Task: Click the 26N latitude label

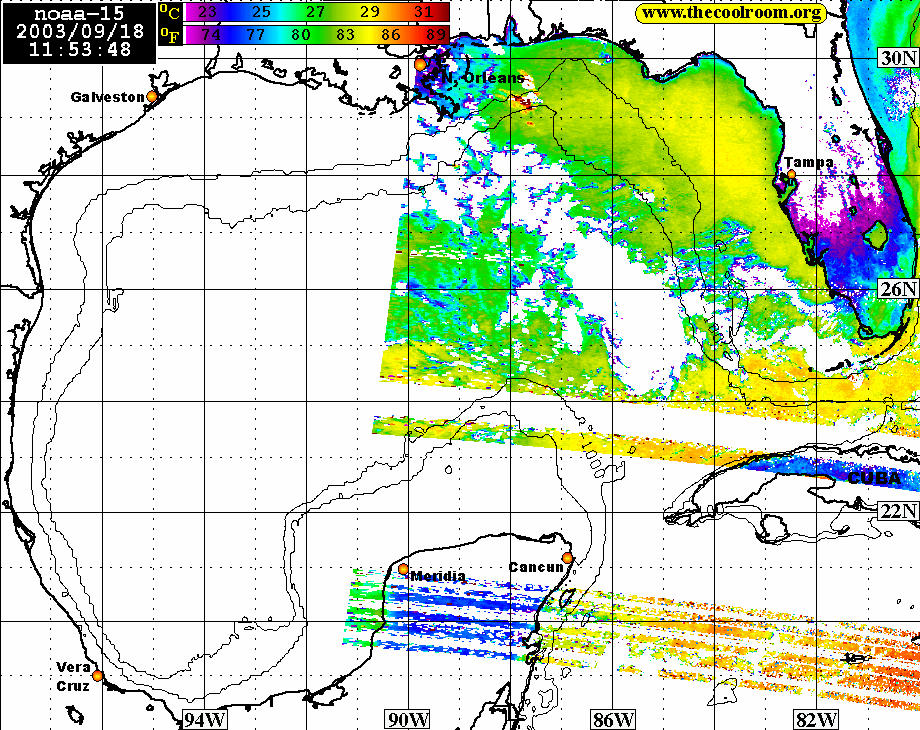Action: point(898,288)
